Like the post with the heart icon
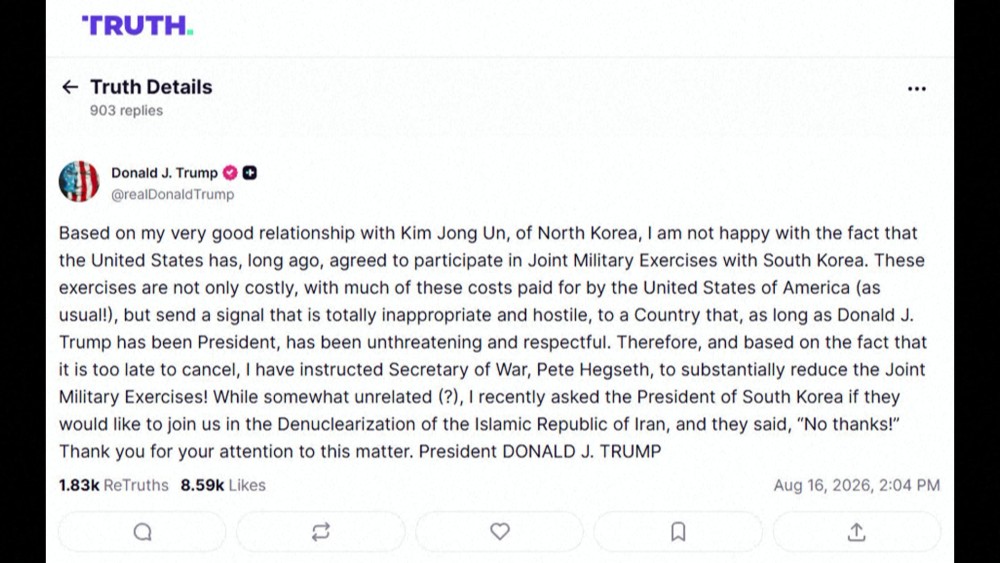 click(499, 532)
